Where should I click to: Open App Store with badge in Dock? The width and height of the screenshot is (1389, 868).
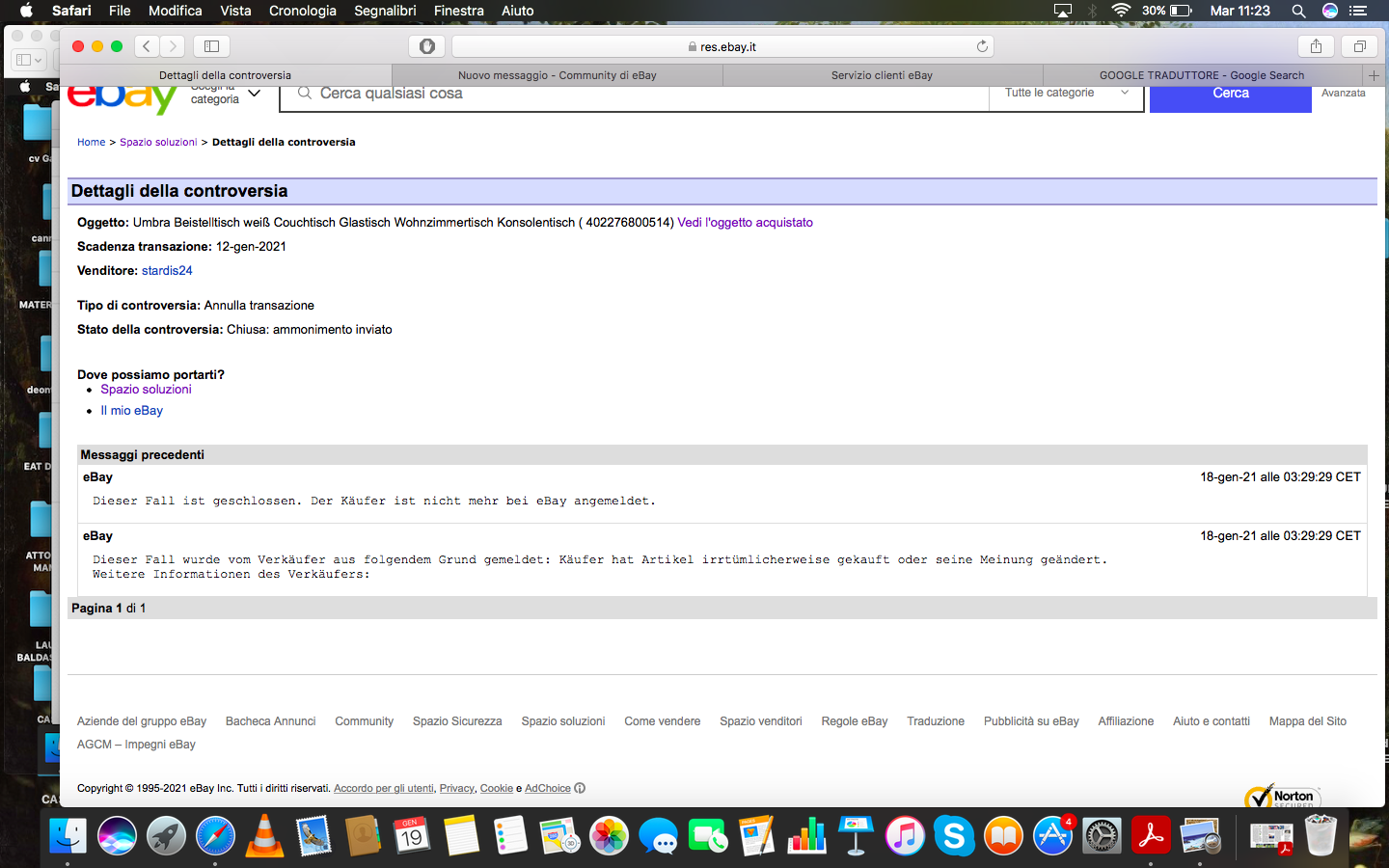point(1052,835)
